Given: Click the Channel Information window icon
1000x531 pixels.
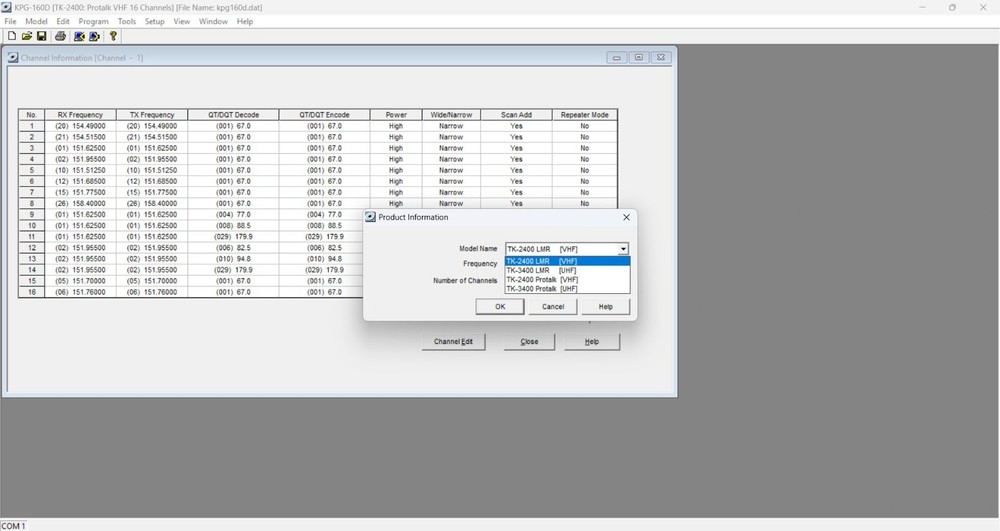Looking at the screenshot, I should tap(13, 57).
